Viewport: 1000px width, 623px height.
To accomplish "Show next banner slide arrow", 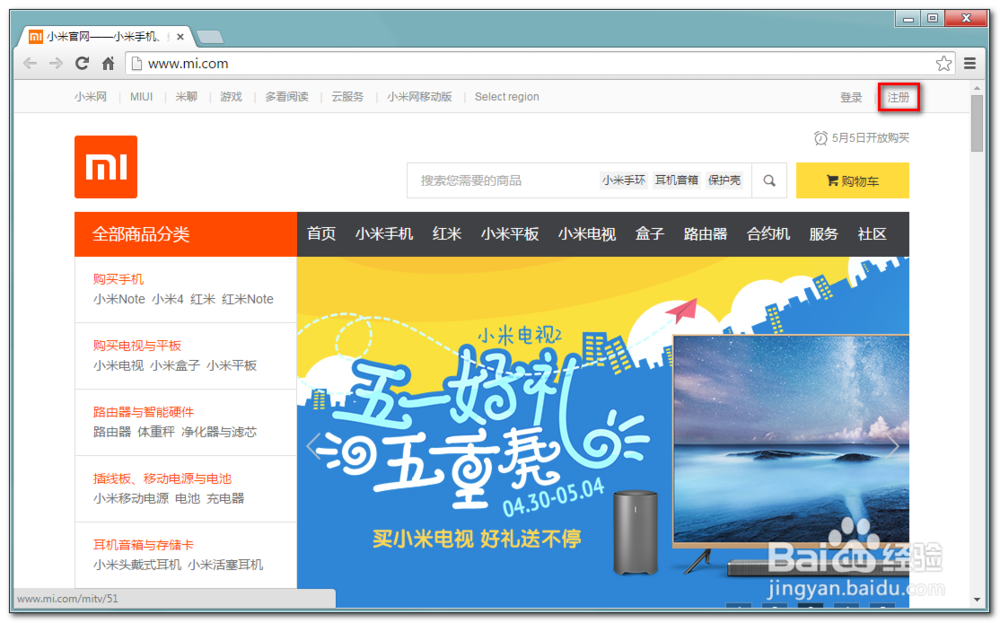I will (x=893, y=446).
